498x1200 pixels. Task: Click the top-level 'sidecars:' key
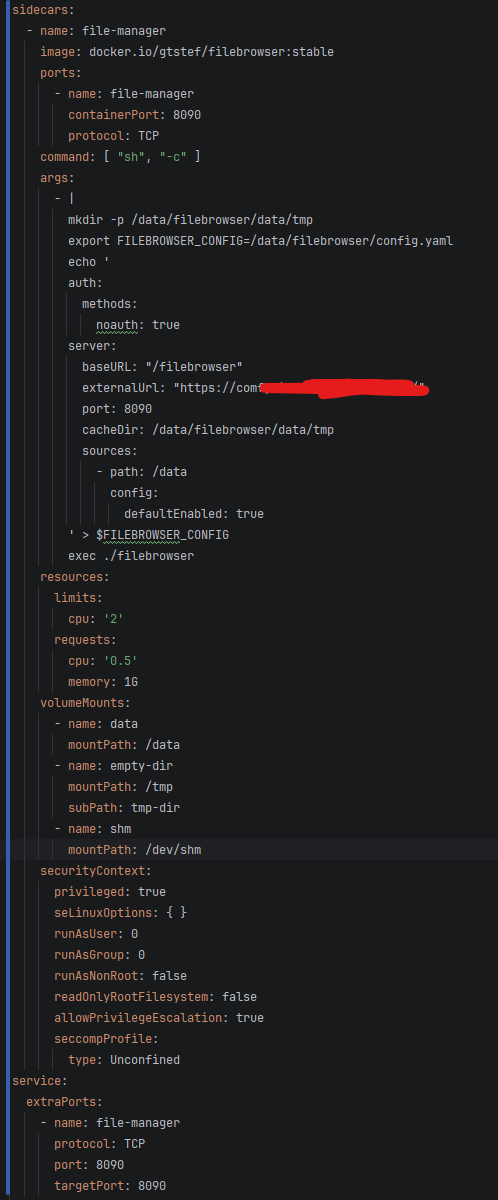[x=41, y=9]
